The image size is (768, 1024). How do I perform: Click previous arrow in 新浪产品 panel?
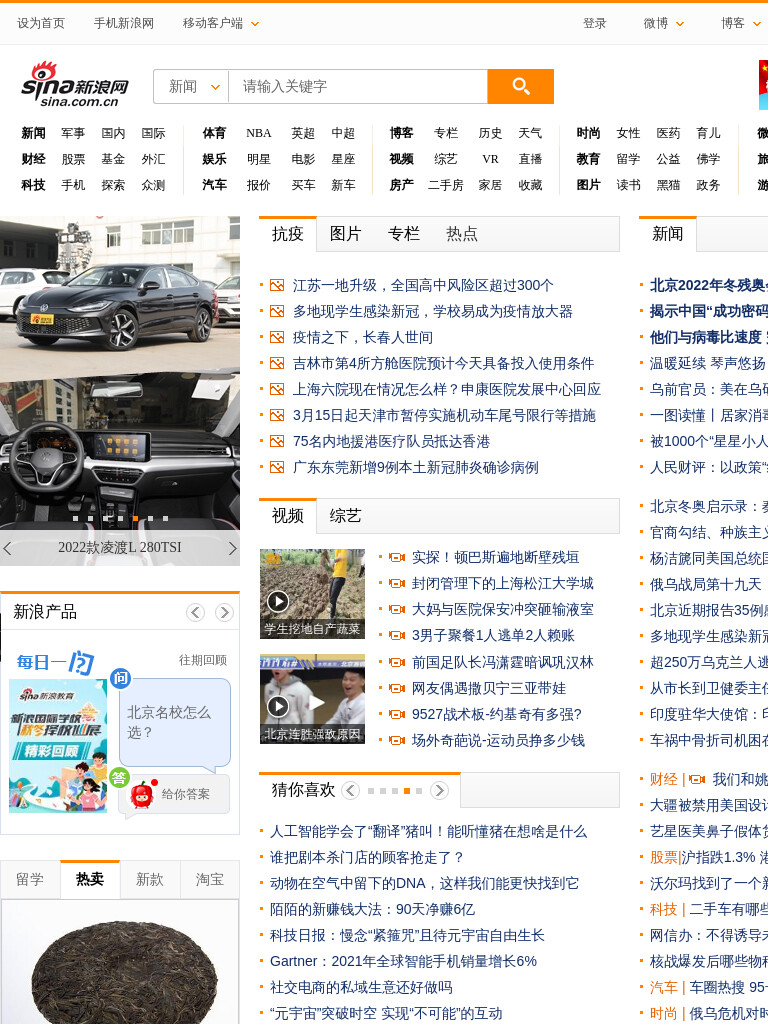click(x=195, y=612)
